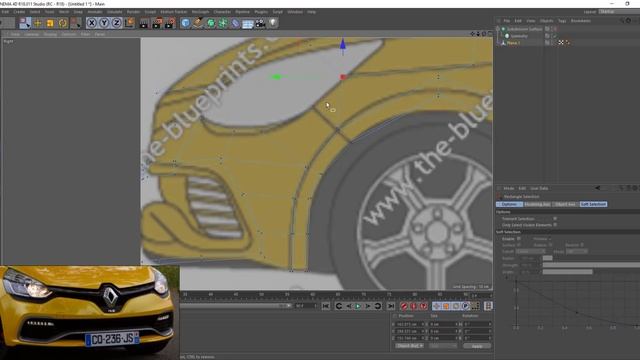This screenshot has width=640, height=360.
Task: Click Render View clapperboard icon
Action: pyautogui.click(x=144, y=23)
